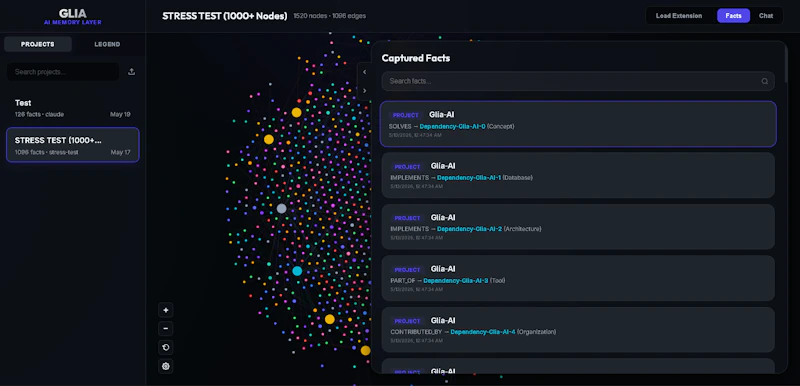Click the right chevron on facts panel edge
The height and width of the screenshot is (386, 800).
pyautogui.click(x=364, y=91)
